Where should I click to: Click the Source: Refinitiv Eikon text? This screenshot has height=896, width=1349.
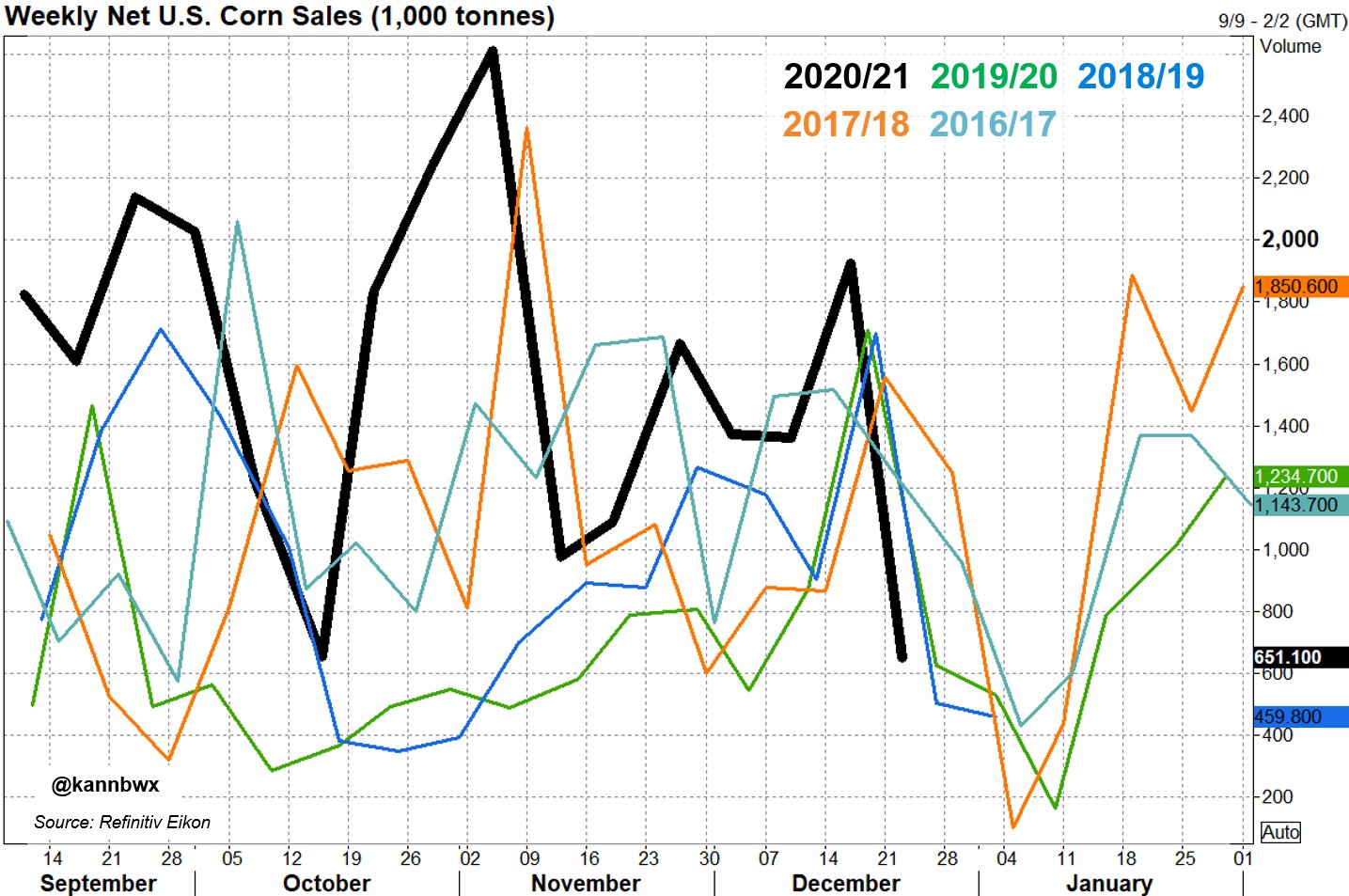(122, 822)
